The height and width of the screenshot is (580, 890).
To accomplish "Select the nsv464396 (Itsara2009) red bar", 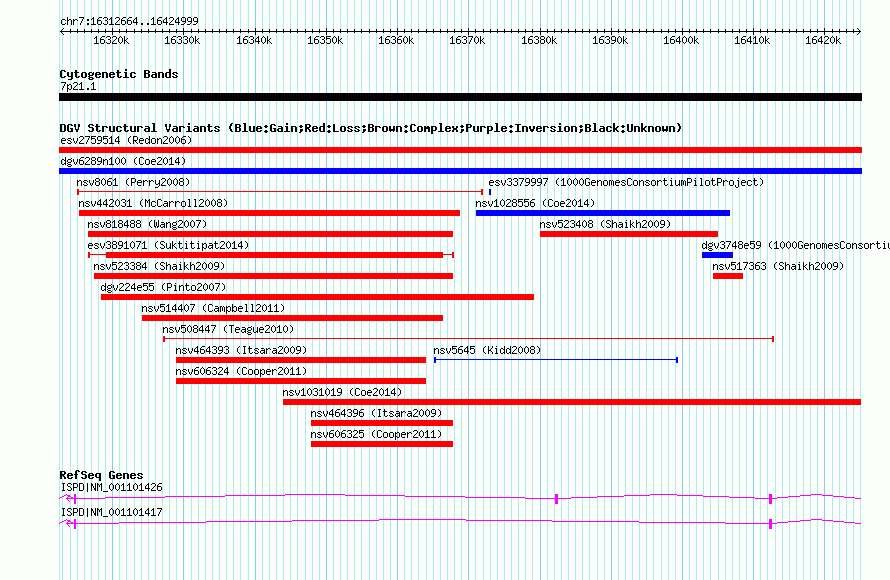I will pos(382,423).
